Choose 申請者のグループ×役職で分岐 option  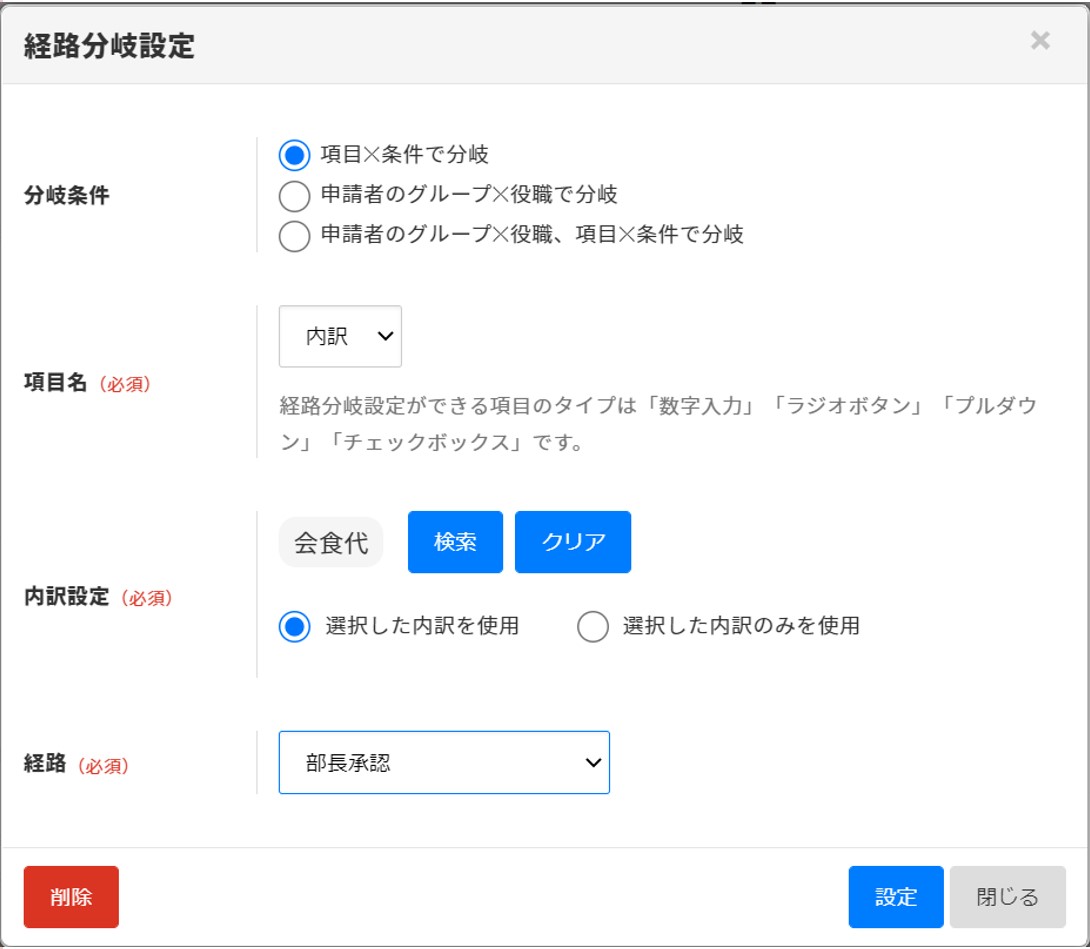coord(294,195)
